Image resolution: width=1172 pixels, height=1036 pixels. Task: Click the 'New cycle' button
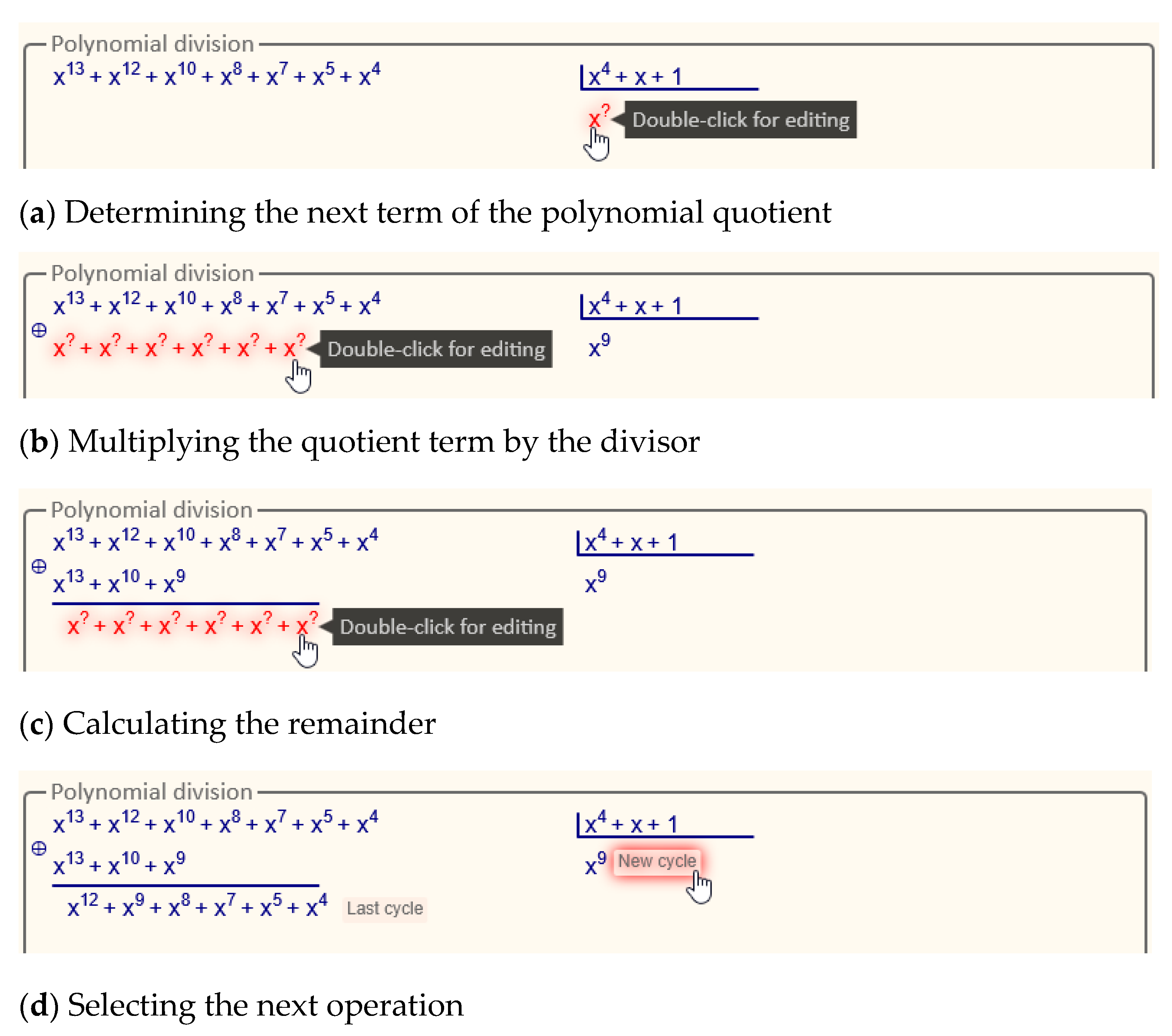(656, 862)
